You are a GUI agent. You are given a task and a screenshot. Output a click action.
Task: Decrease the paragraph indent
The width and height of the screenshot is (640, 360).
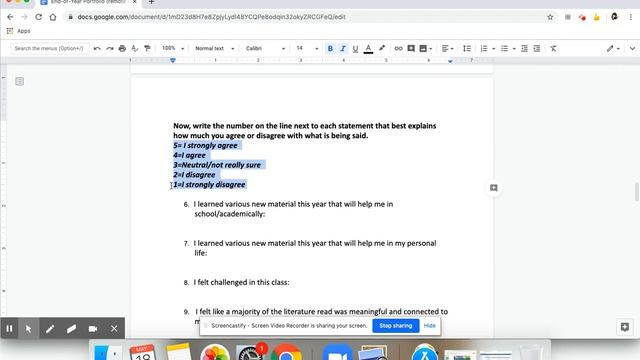(524, 49)
